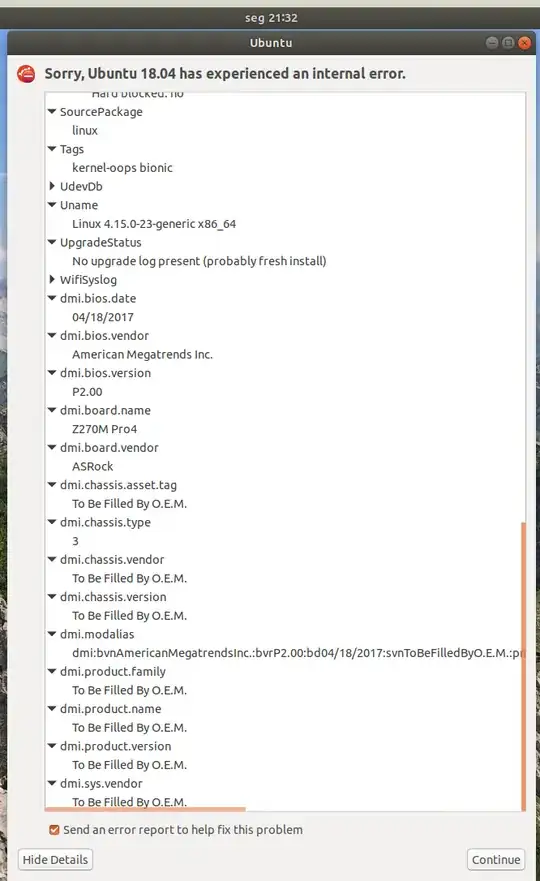540x881 pixels.
Task: Collapse the dmi.board.vendor entry
Action: pyautogui.click(x=52, y=447)
